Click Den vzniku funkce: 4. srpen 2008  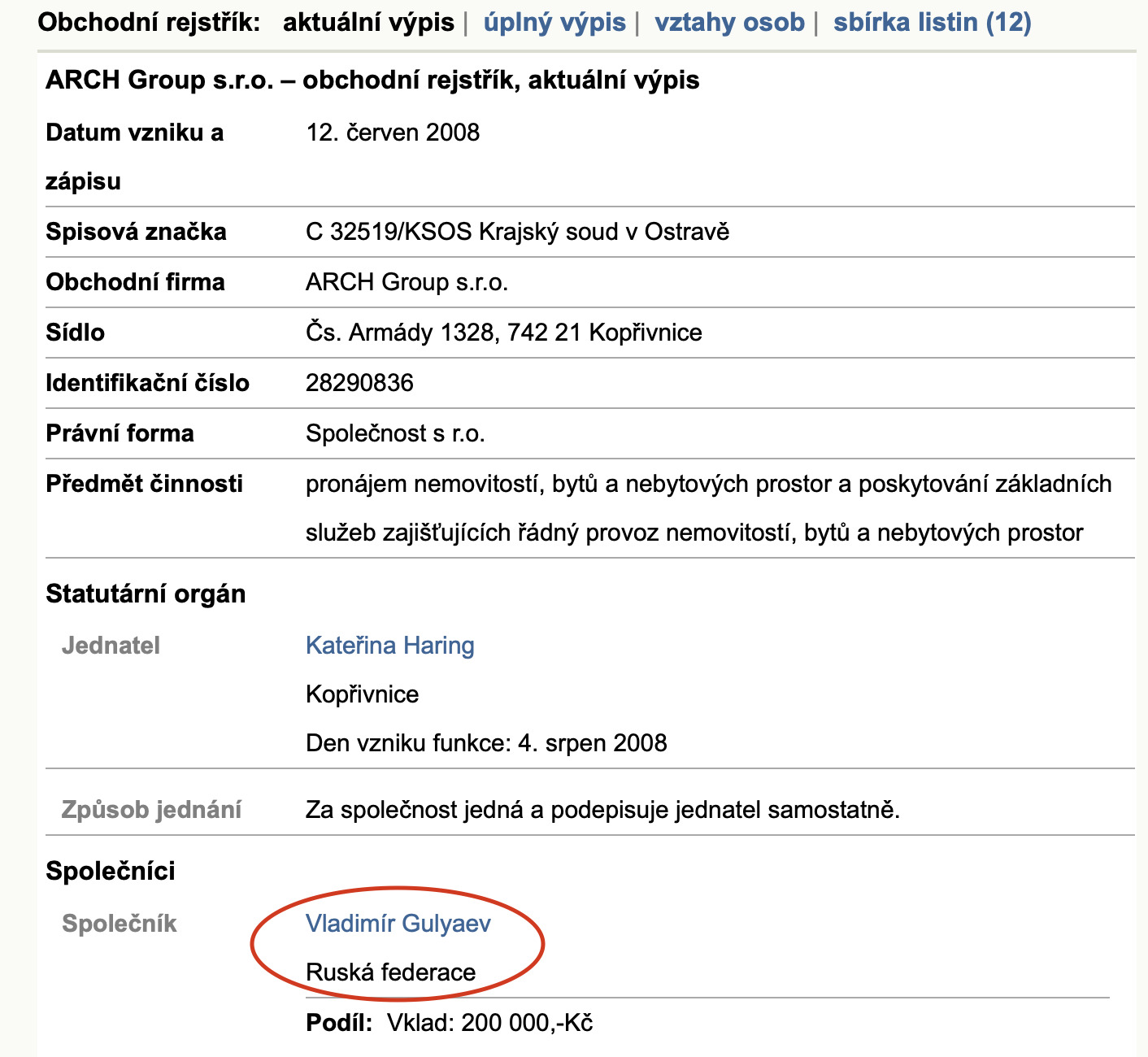pyautogui.click(x=486, y=743)
